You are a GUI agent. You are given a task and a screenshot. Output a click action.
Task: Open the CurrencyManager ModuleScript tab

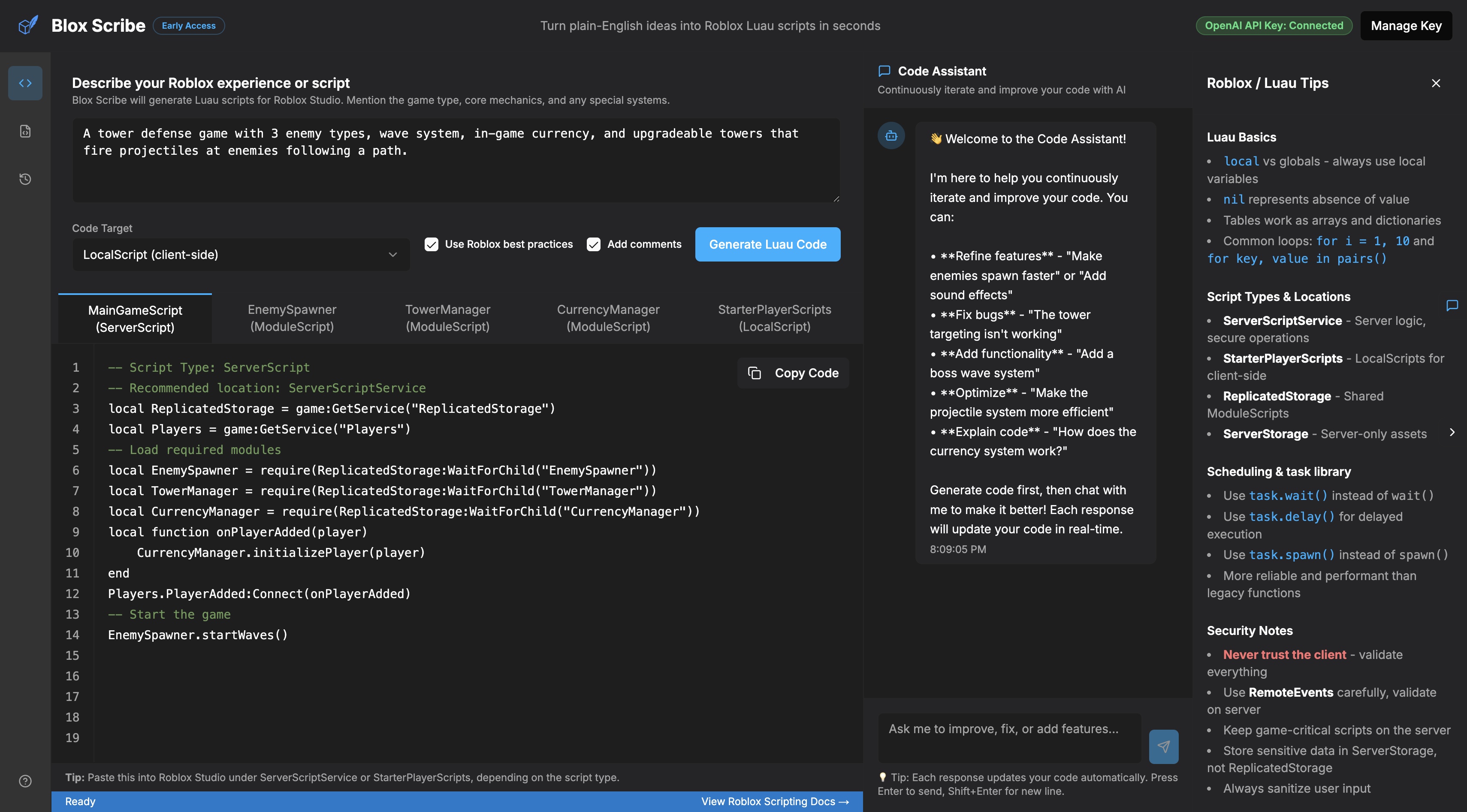pyautogui.click(x=608, y=318)
